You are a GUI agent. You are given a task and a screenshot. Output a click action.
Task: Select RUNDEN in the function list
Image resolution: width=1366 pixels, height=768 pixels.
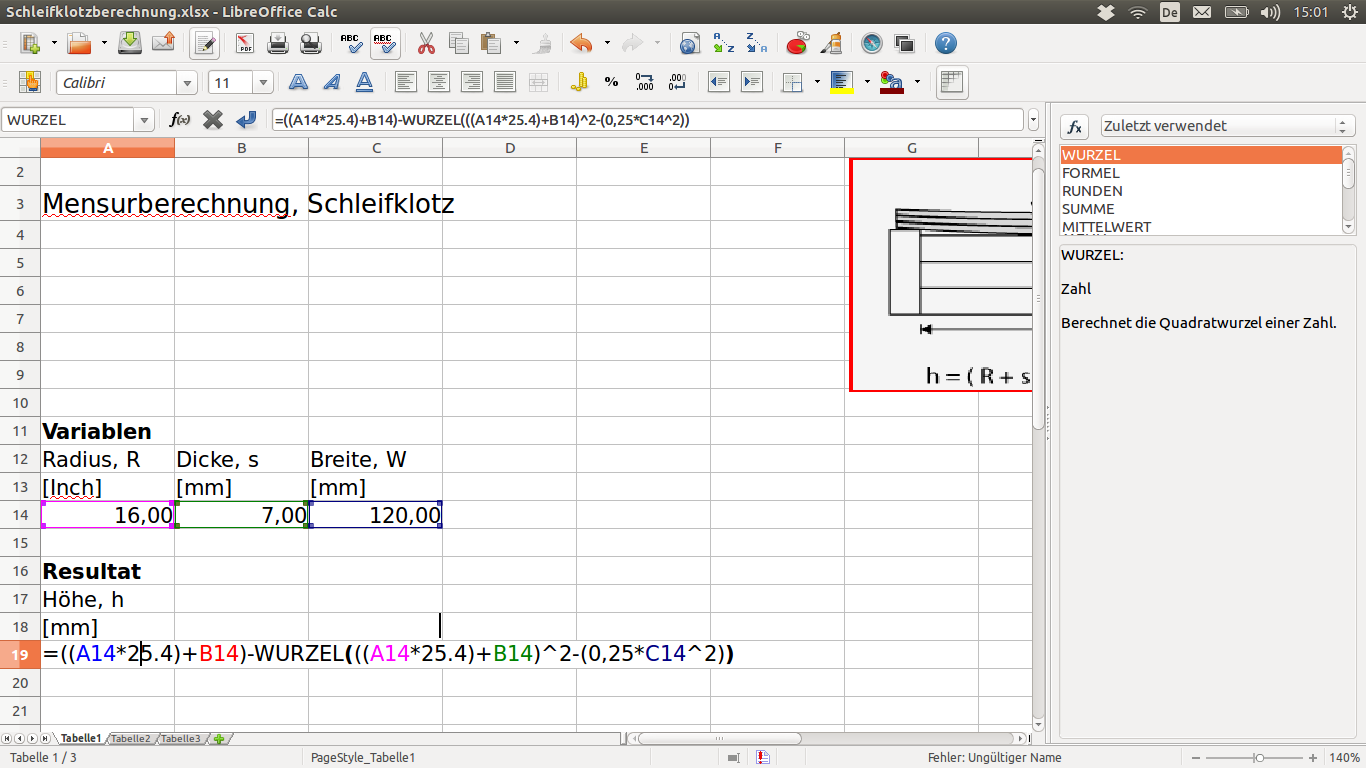coord(1200,191)
